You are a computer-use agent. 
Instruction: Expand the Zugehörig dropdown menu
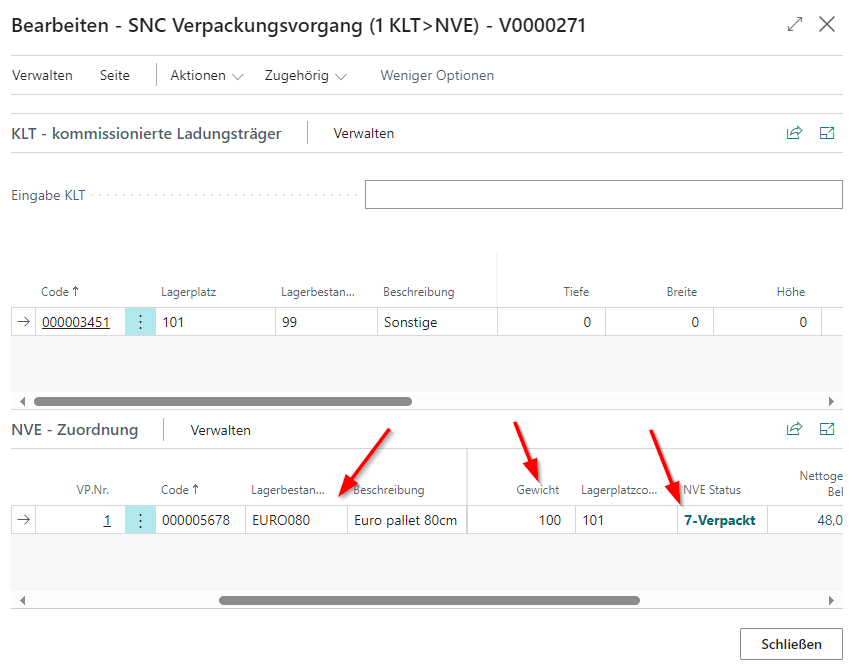pyautogui.click(x=304, y=75)
